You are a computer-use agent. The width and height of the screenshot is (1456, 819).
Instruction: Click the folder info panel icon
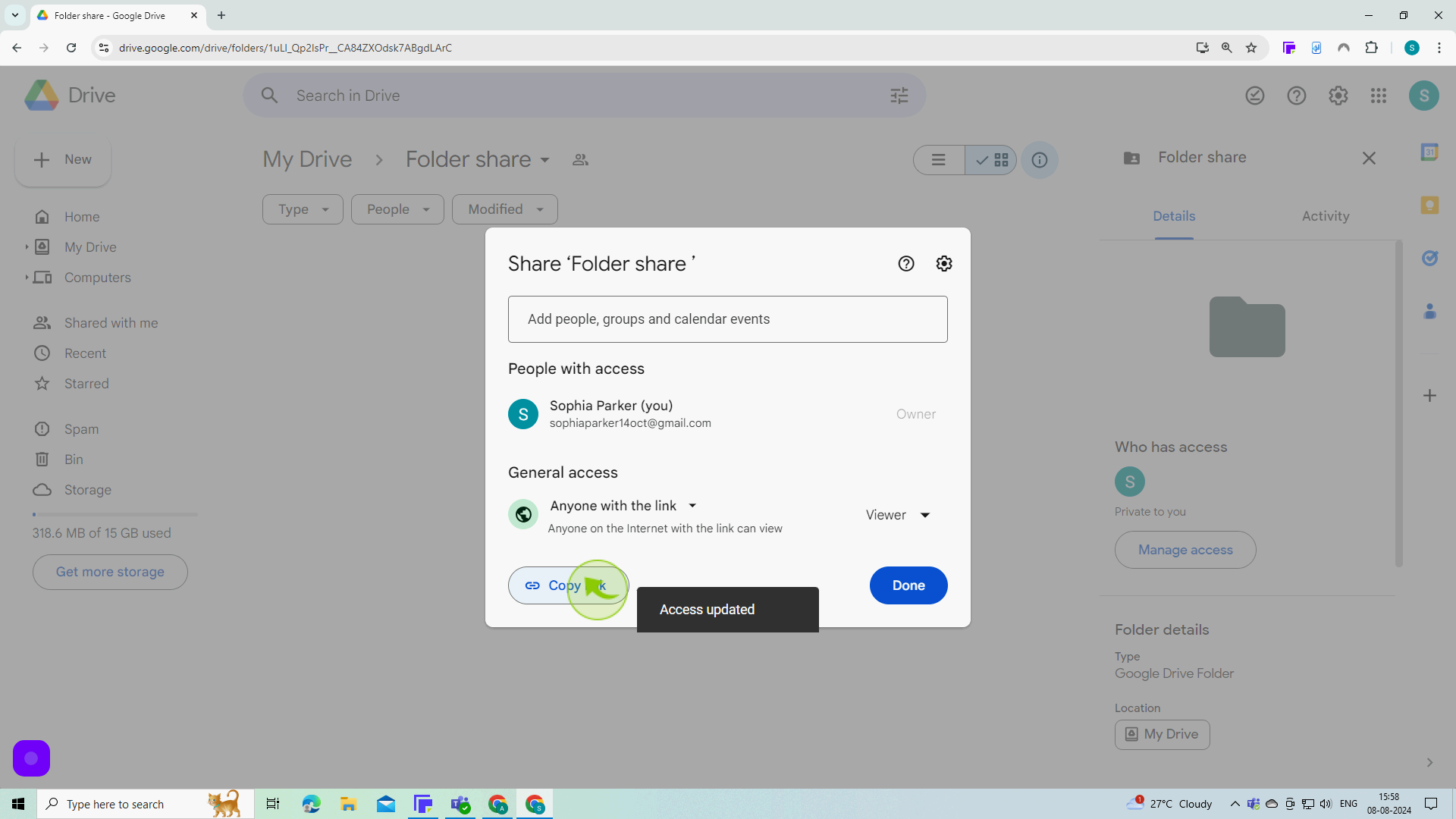[1040, 160]
